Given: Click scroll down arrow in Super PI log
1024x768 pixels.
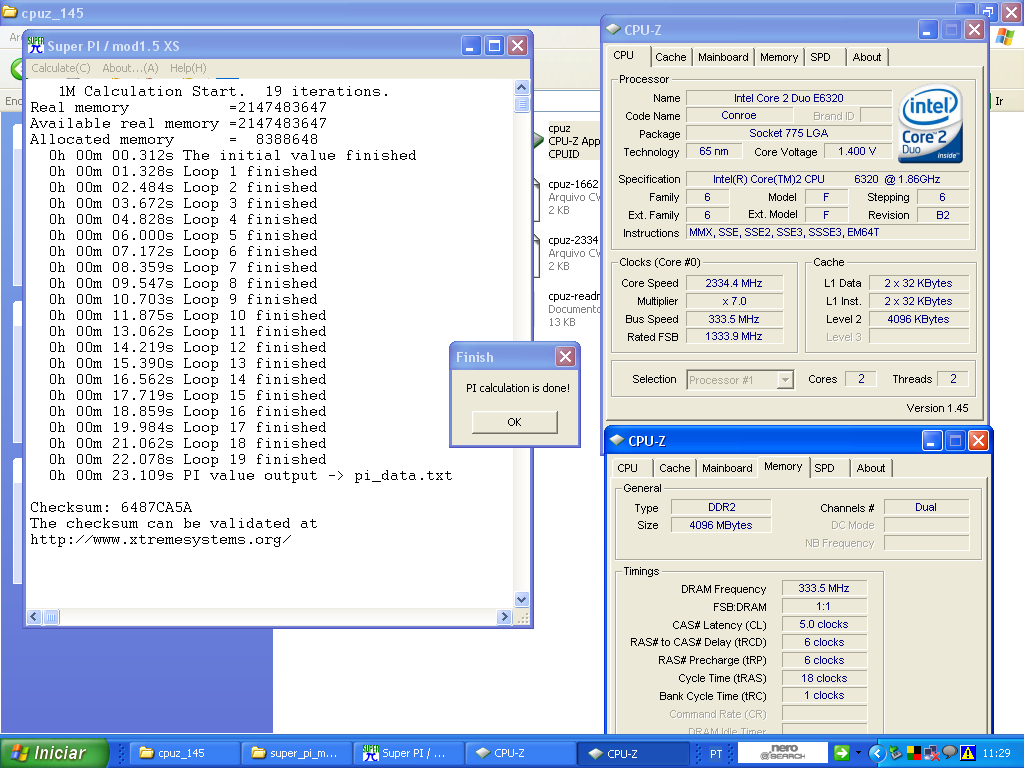Looking at the screenshot, I should [x=521, y=599].
